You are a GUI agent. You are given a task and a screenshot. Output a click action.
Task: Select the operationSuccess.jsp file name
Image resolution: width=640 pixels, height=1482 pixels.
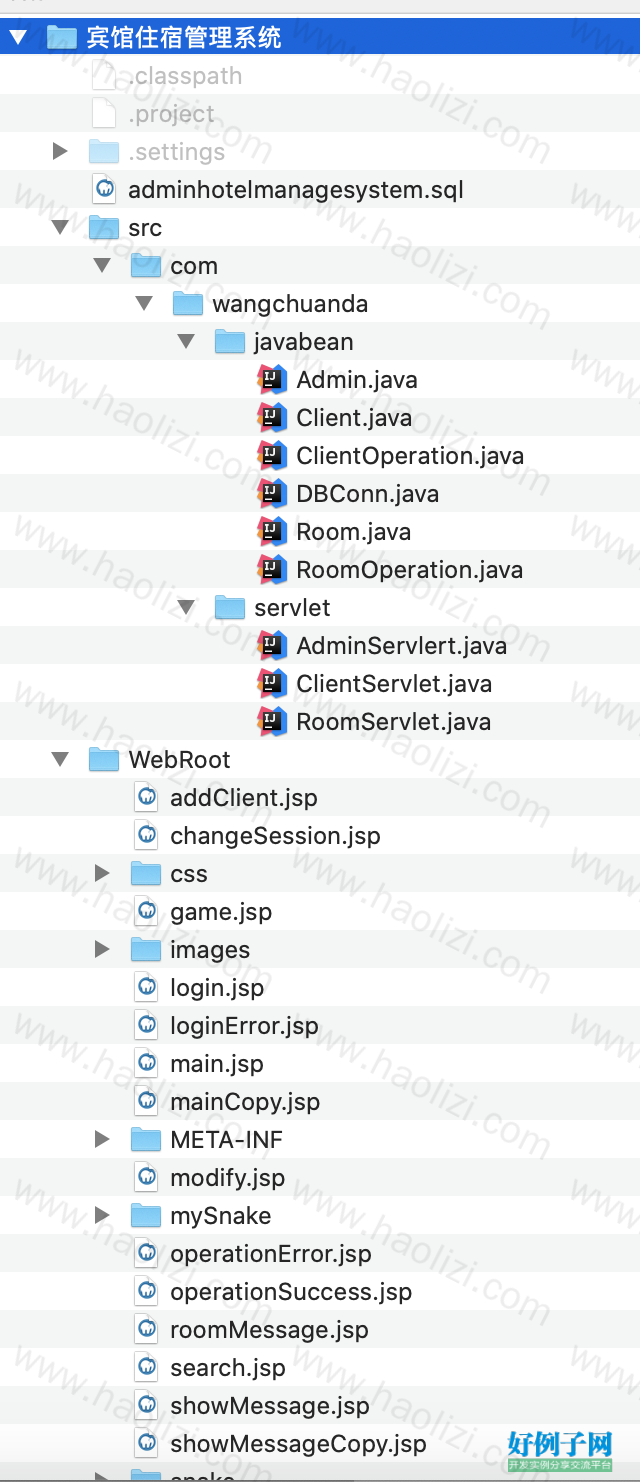pos(291,1292)
